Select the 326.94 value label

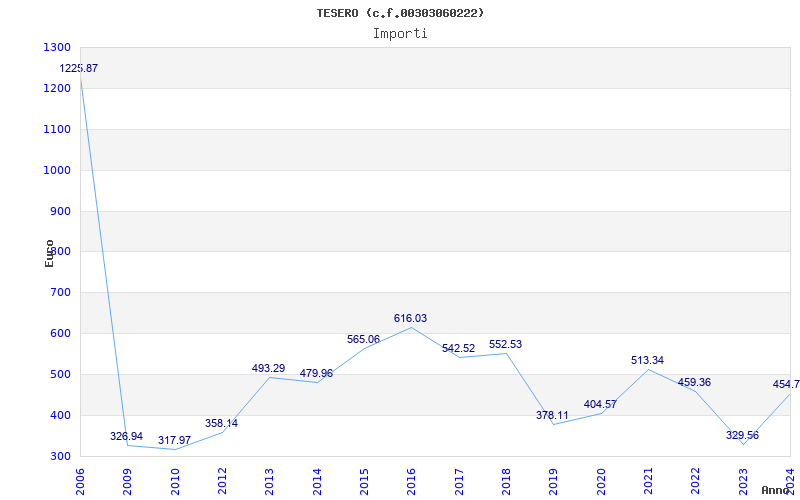pos(127,436)
